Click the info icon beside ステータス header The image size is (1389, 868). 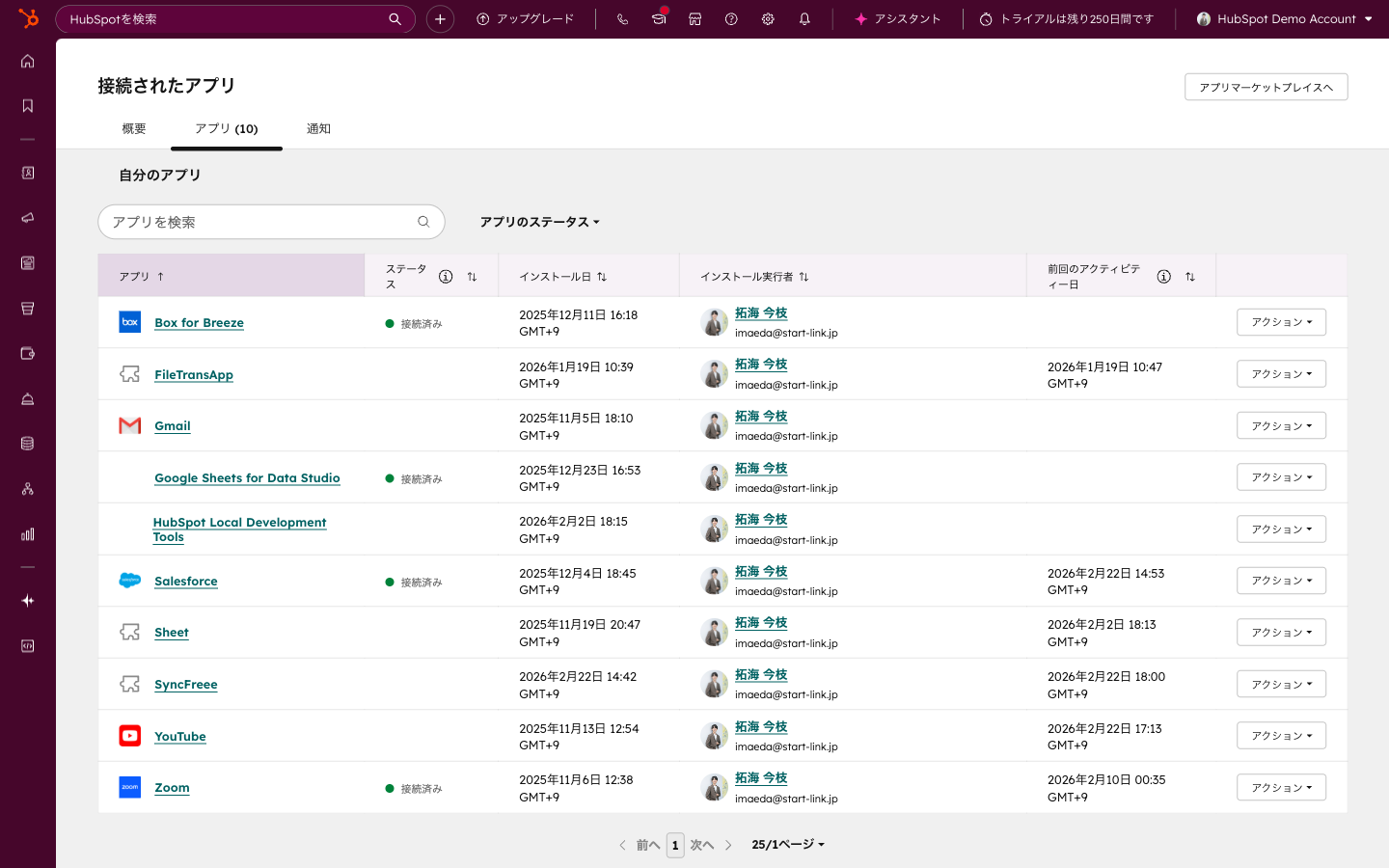tap(446, 277)
